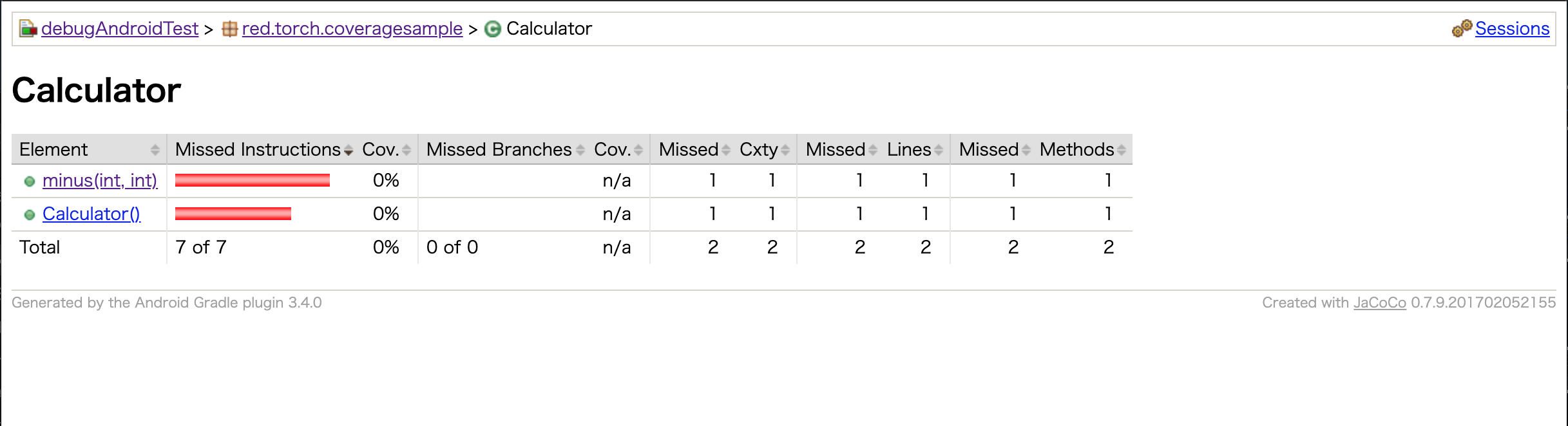Open minus(int, int) method source
The height and width of the screenshot is (426, 1568).
[100, 181]
